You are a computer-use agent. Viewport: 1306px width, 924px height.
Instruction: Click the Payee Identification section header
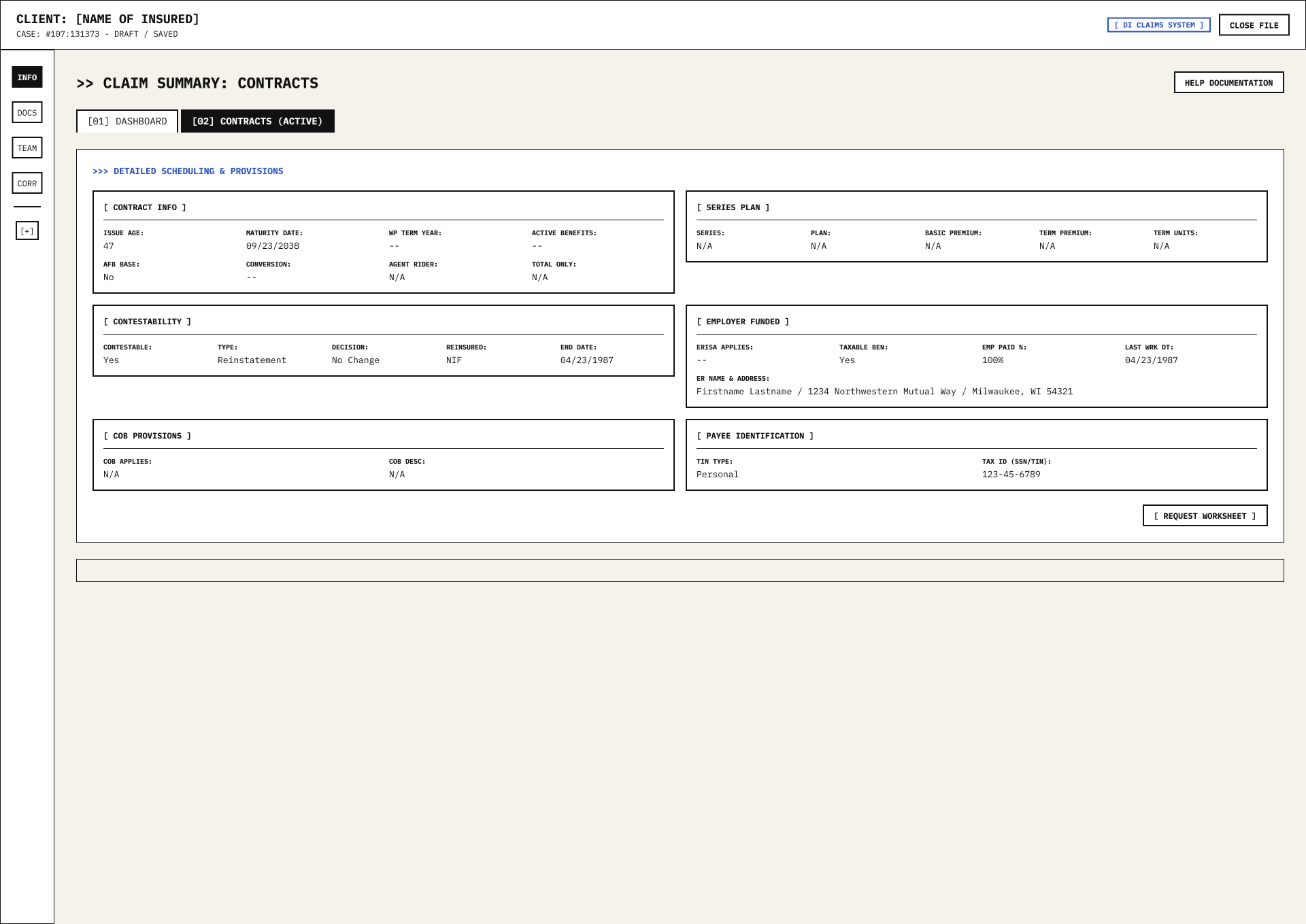click(755, 436)
